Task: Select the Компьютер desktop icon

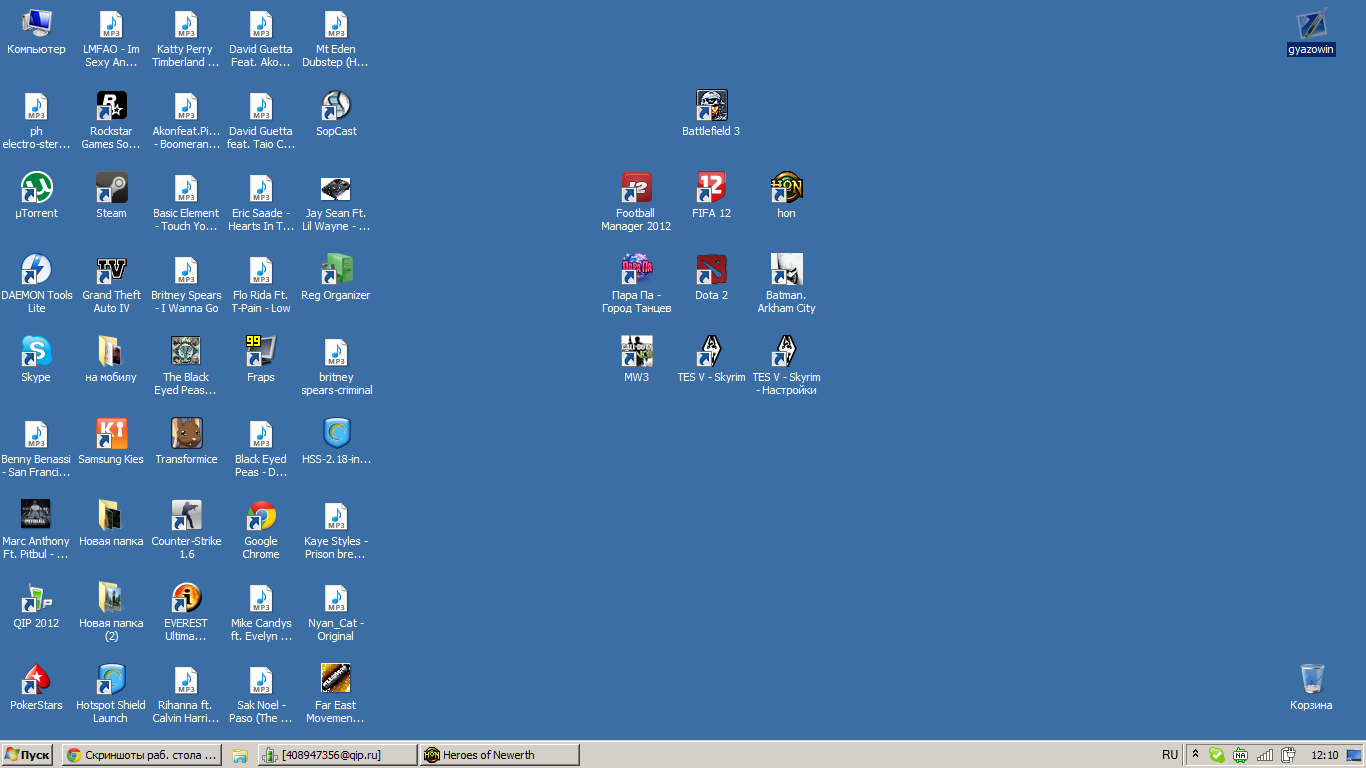Action: (36, 32)
